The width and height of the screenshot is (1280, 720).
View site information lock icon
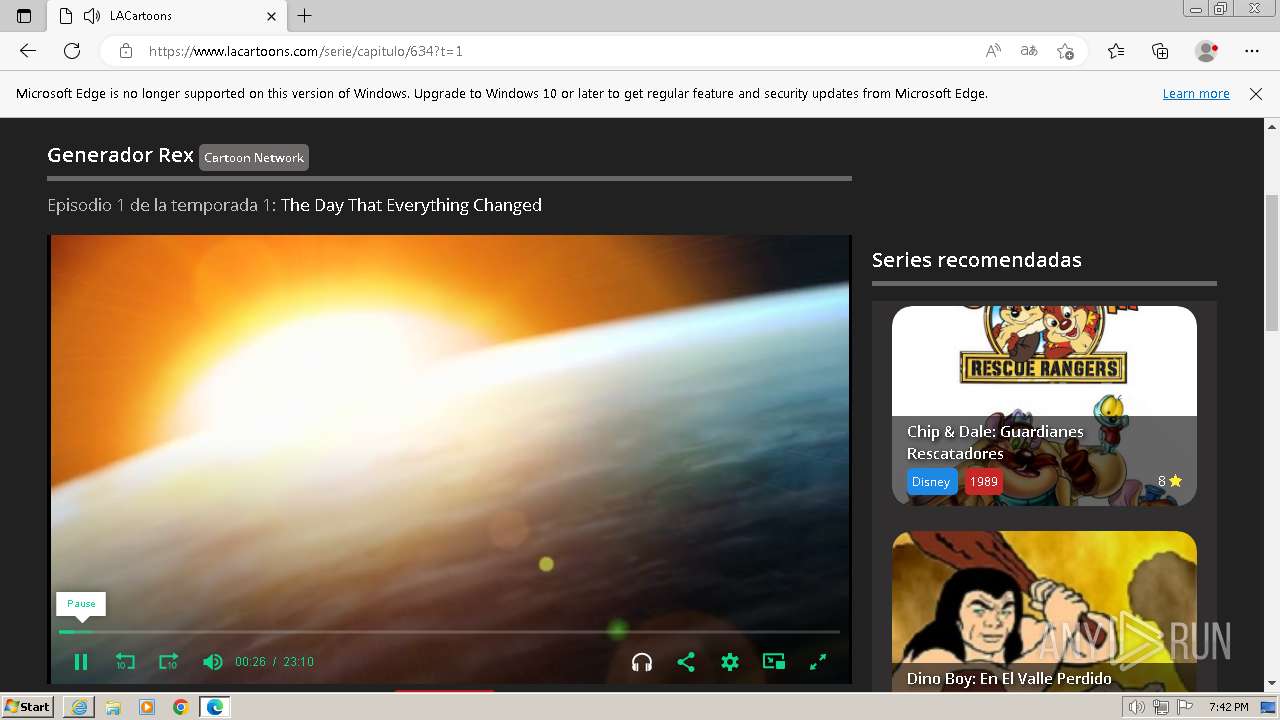(126, 51)
